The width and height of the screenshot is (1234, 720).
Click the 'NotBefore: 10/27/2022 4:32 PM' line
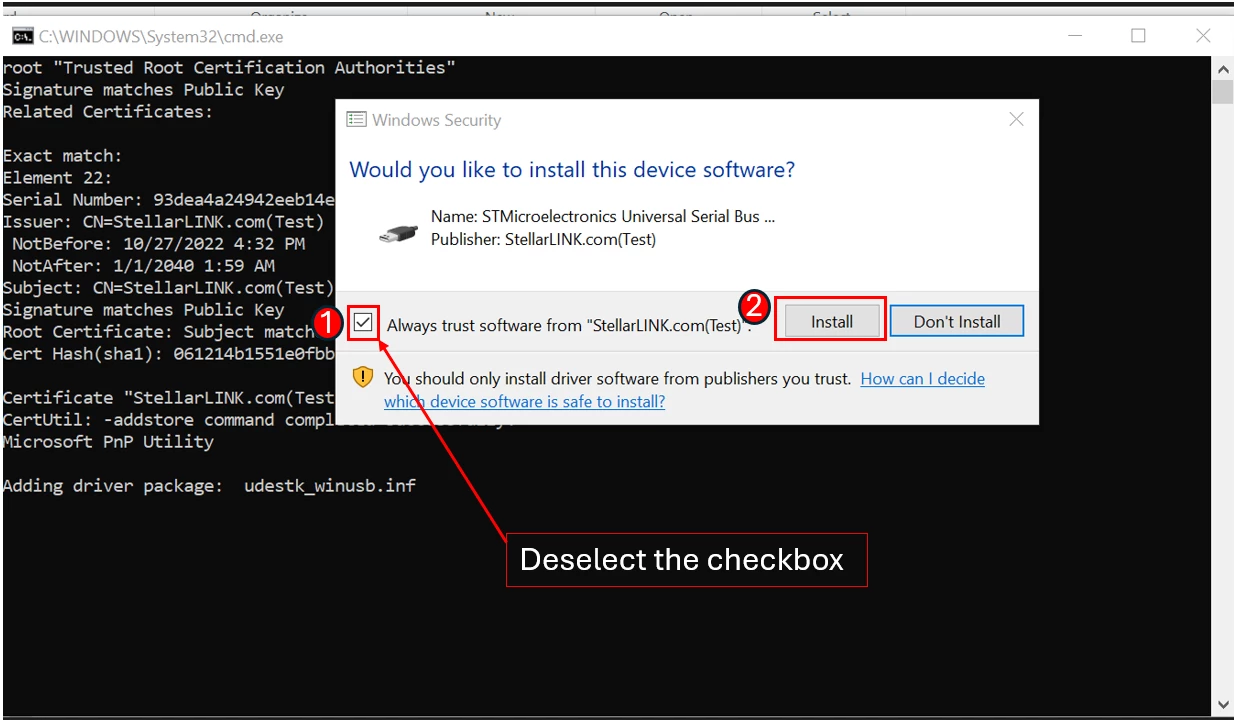click(x=158, y=244)
